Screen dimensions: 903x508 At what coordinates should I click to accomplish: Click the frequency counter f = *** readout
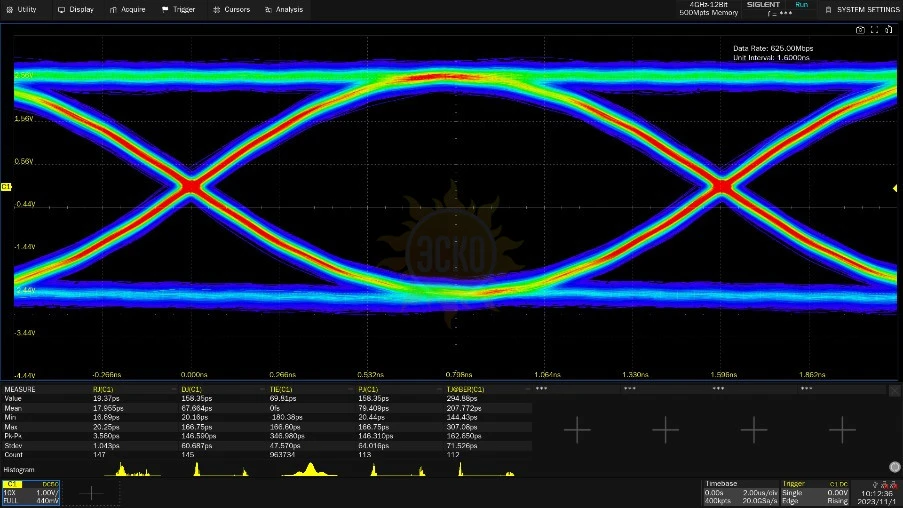[x=780, y=13]
